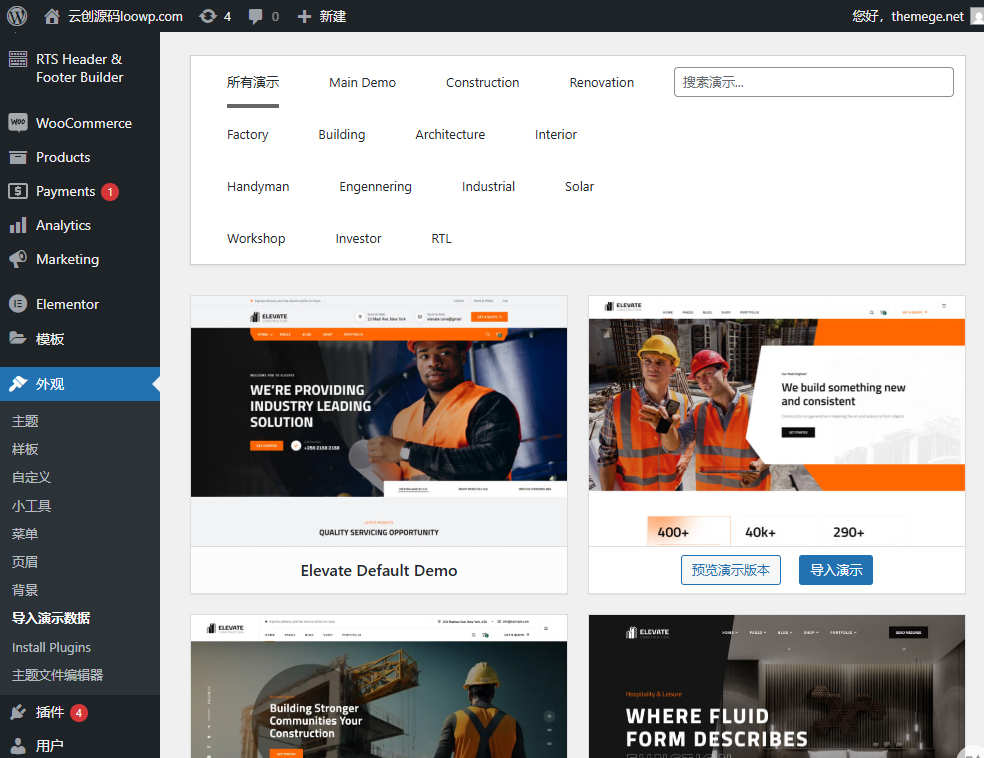Select the Building filter tab
Screen dimensions: 984x758
(342, 134)
